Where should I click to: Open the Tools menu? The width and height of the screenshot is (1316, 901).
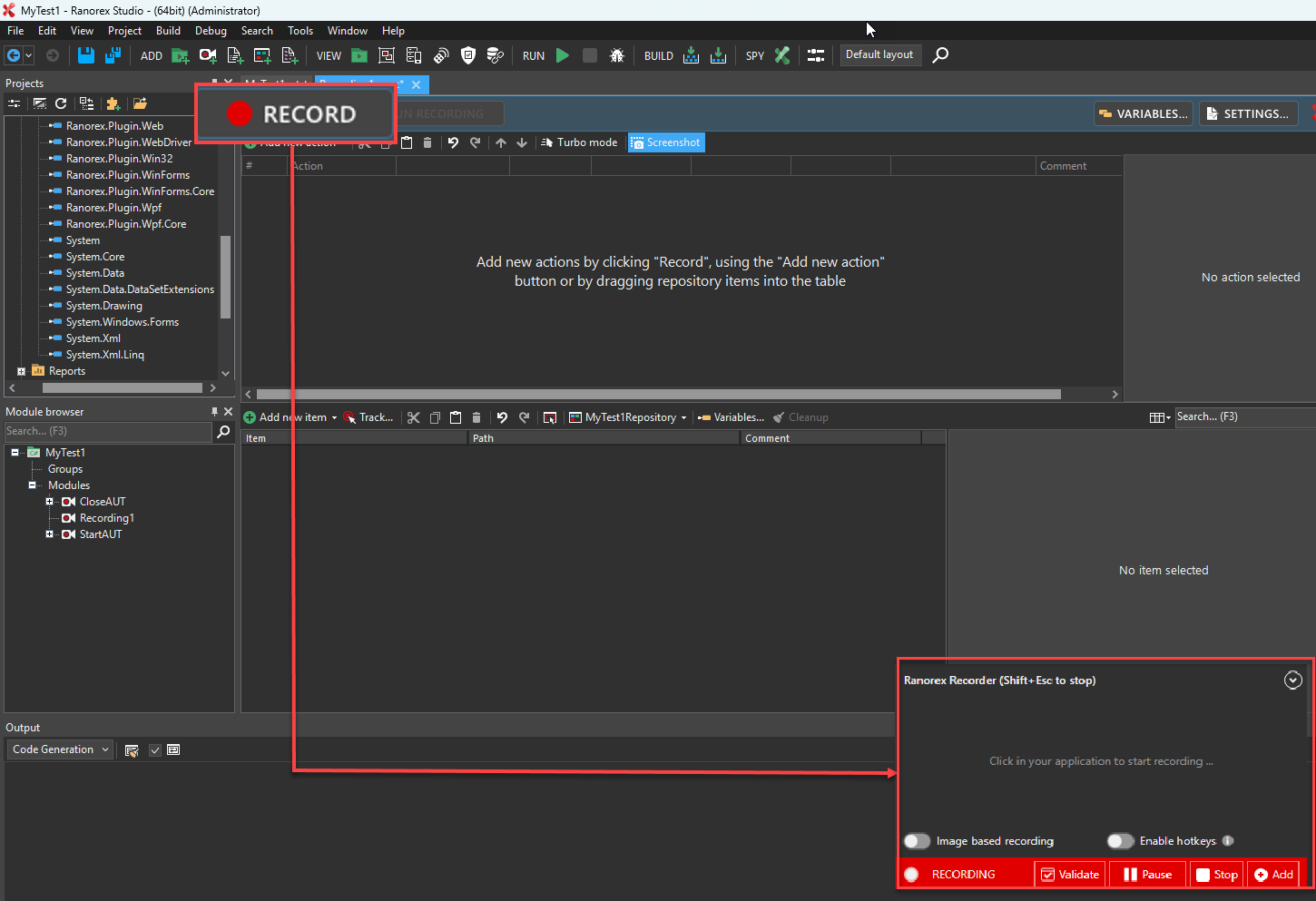(x=300, y=31)
